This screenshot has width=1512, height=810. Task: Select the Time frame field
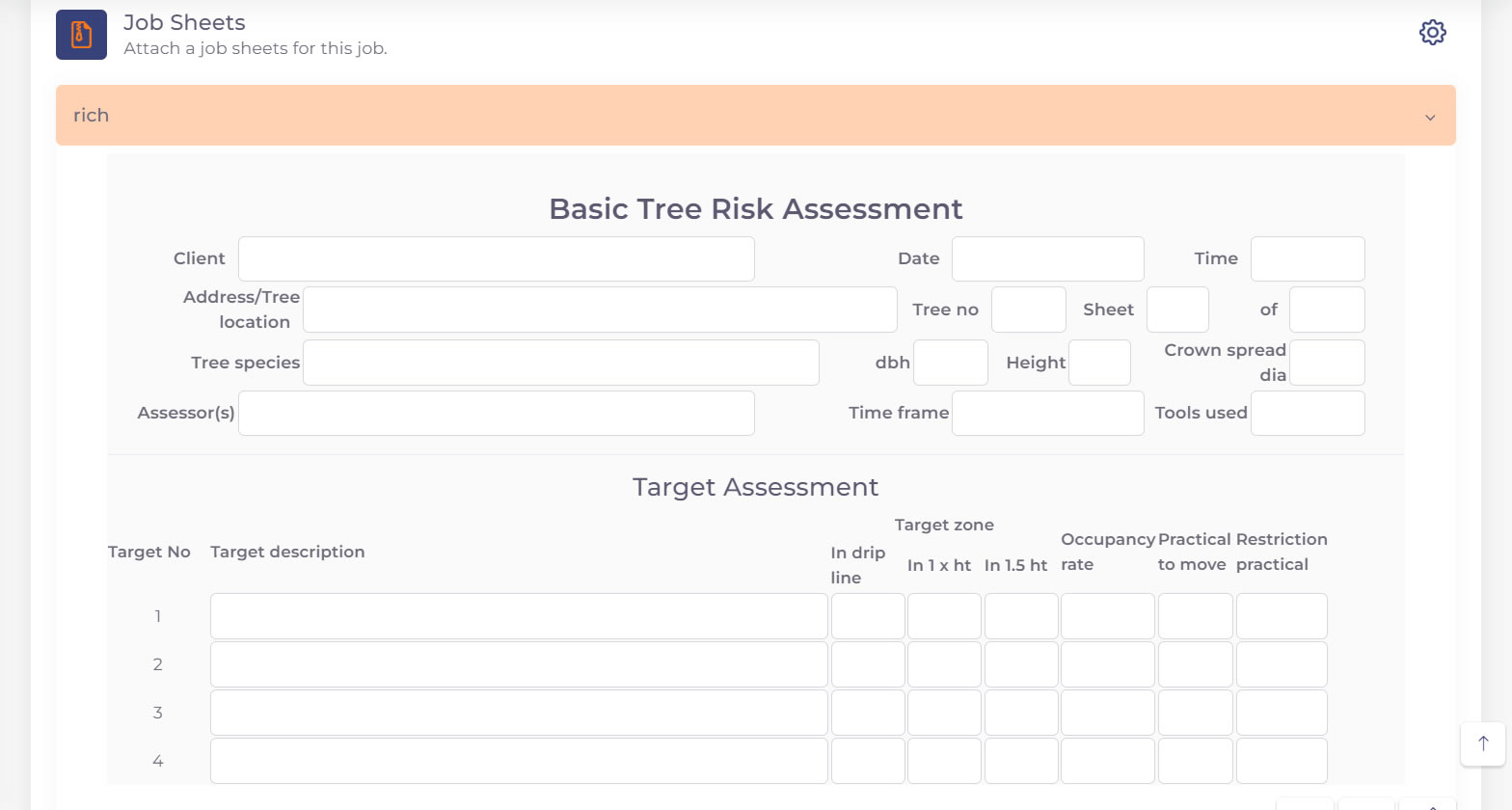click(x=1047, y=413)
